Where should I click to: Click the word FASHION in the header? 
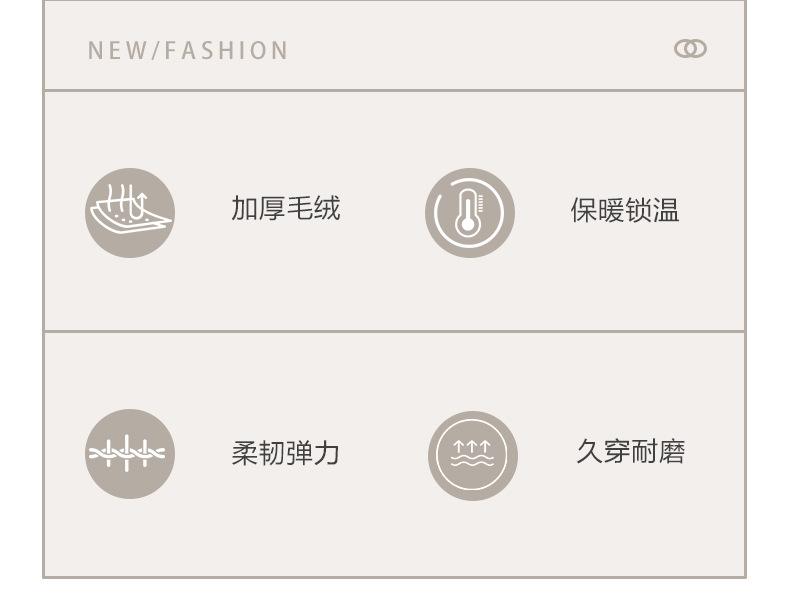click(226, 50)
